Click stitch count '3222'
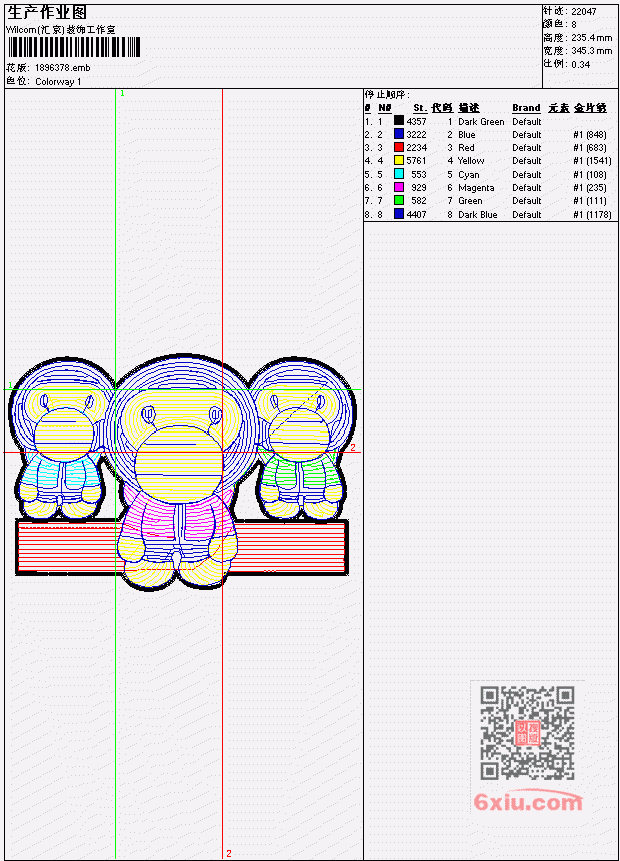Screen dimensions: 620x861 pyautogui.click(x=416, y=135)
